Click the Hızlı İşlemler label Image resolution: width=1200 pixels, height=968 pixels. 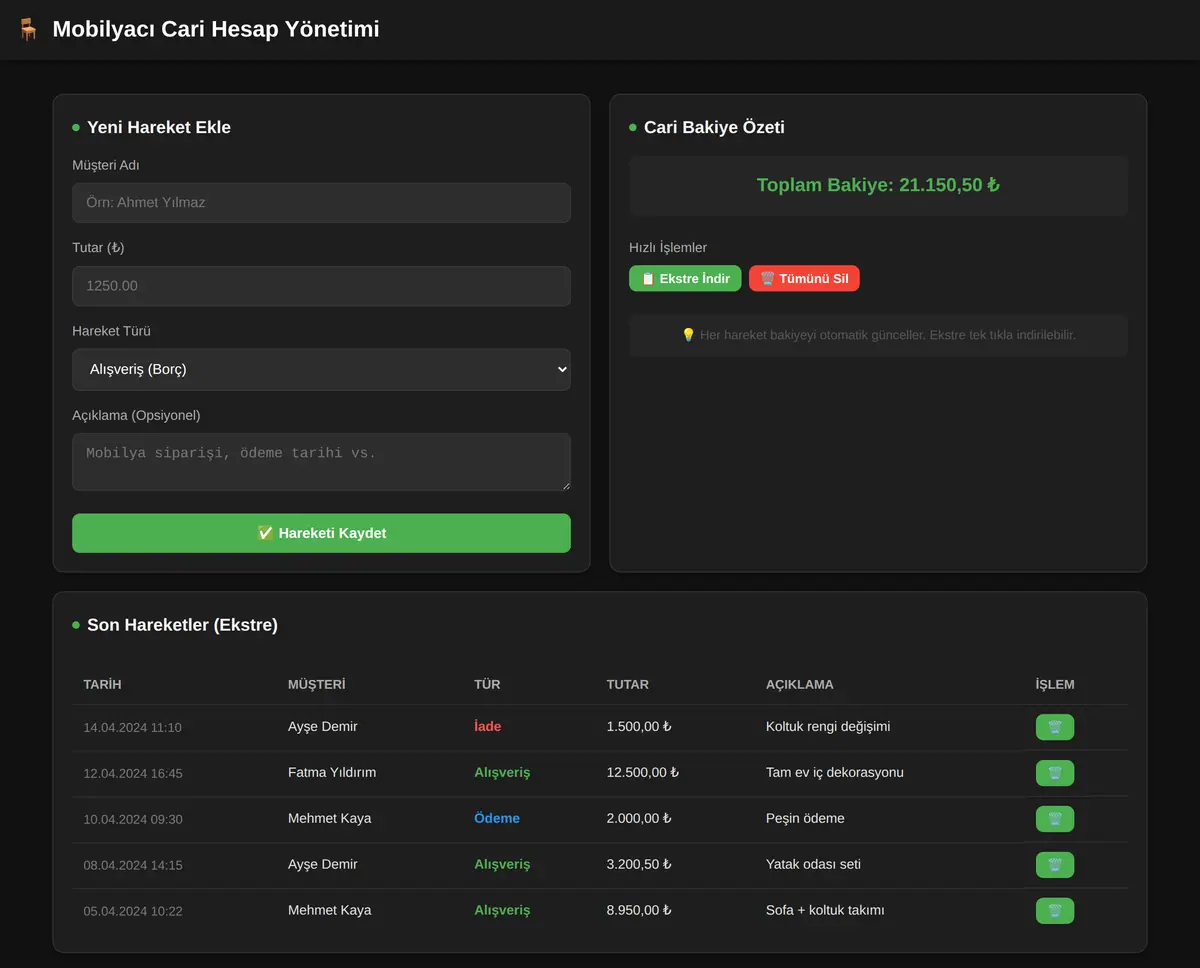click(668, 248)
